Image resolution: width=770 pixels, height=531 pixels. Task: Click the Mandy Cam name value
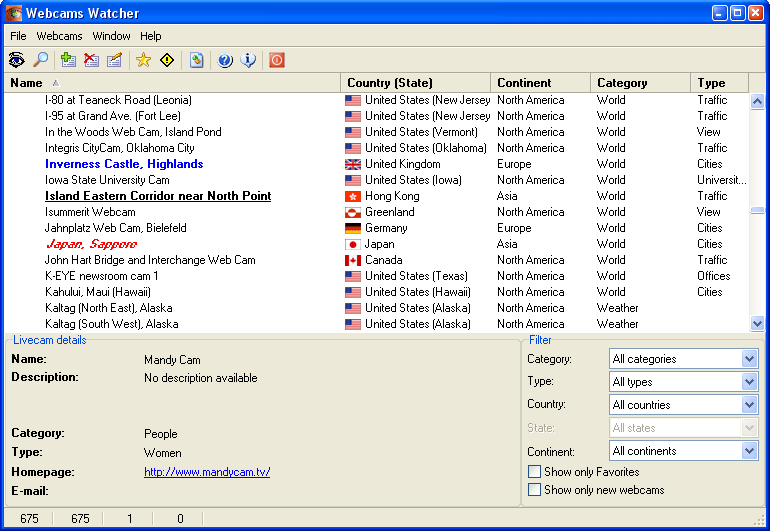[172, 360]
